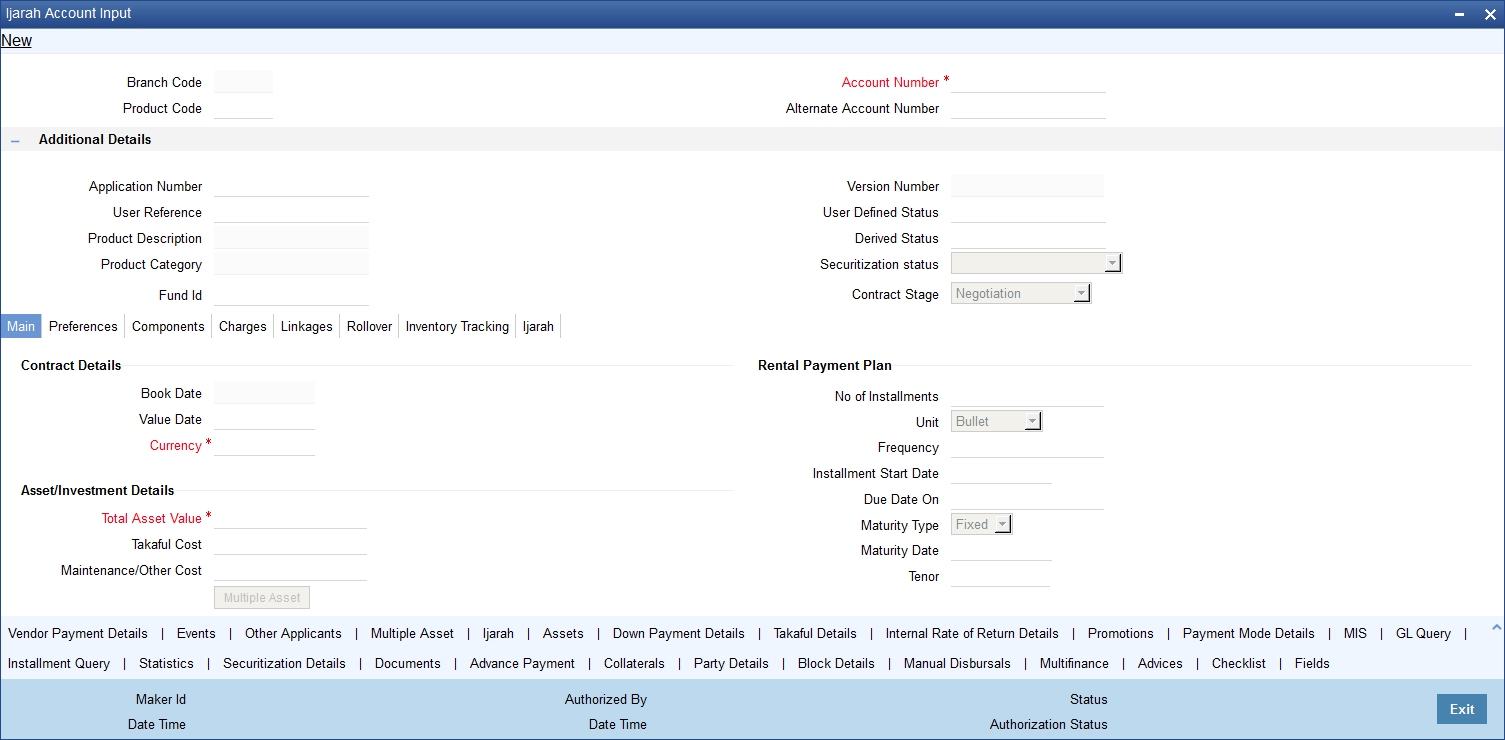This screenshot has height=740, width=1505.
Task: Click the Currency field
Action: point(264,446)
